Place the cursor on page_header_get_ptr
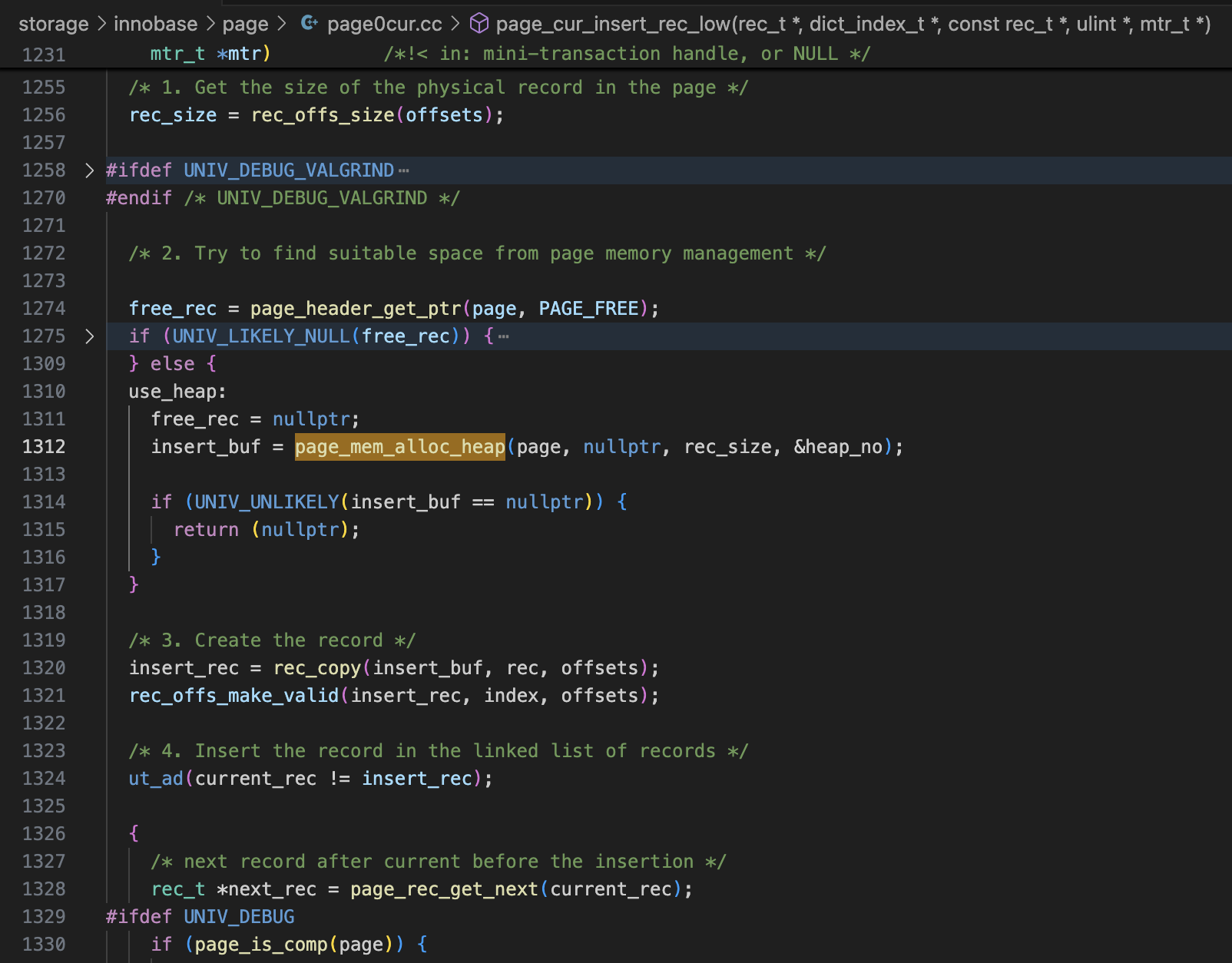The image size is (1232, 963). [356, 309]
